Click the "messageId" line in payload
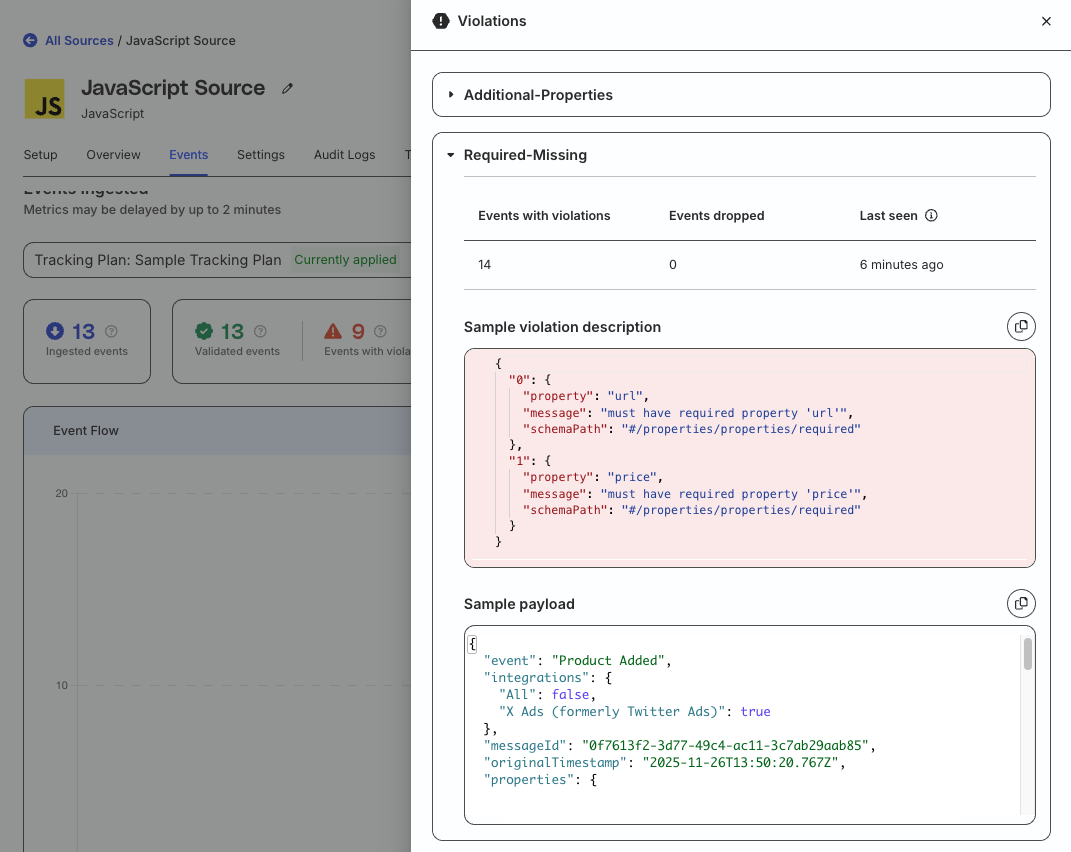 679,745
